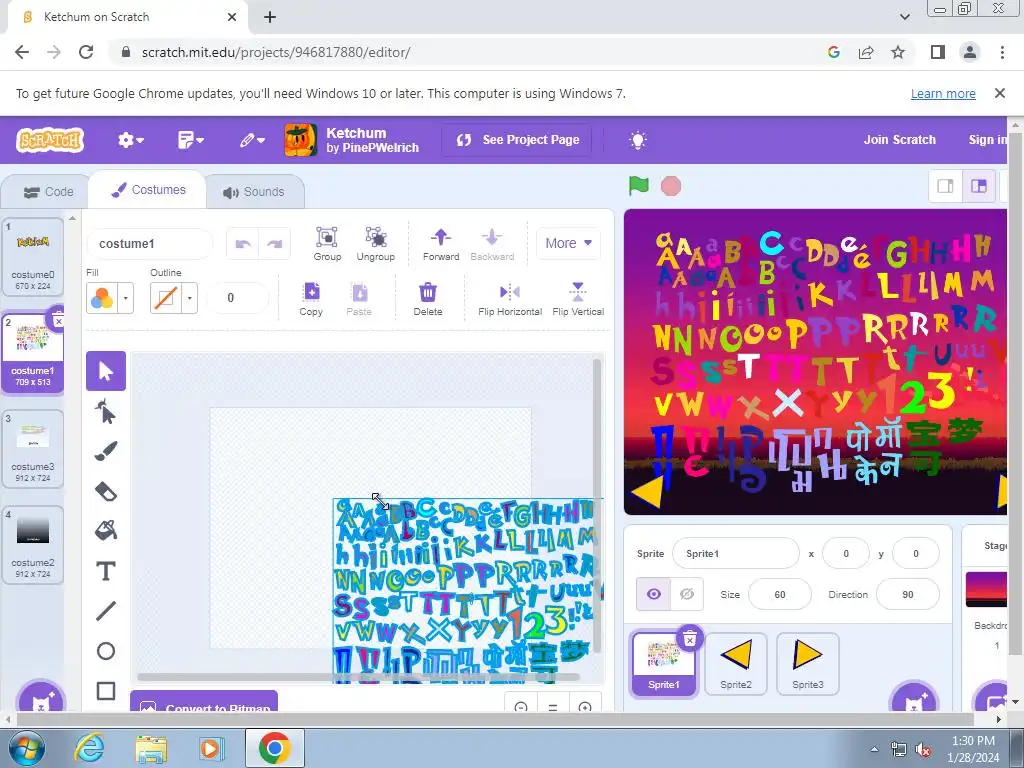1024x768 pixels.
Task: Open Internet Explorer from taskbar
Action: click(89, 748)
